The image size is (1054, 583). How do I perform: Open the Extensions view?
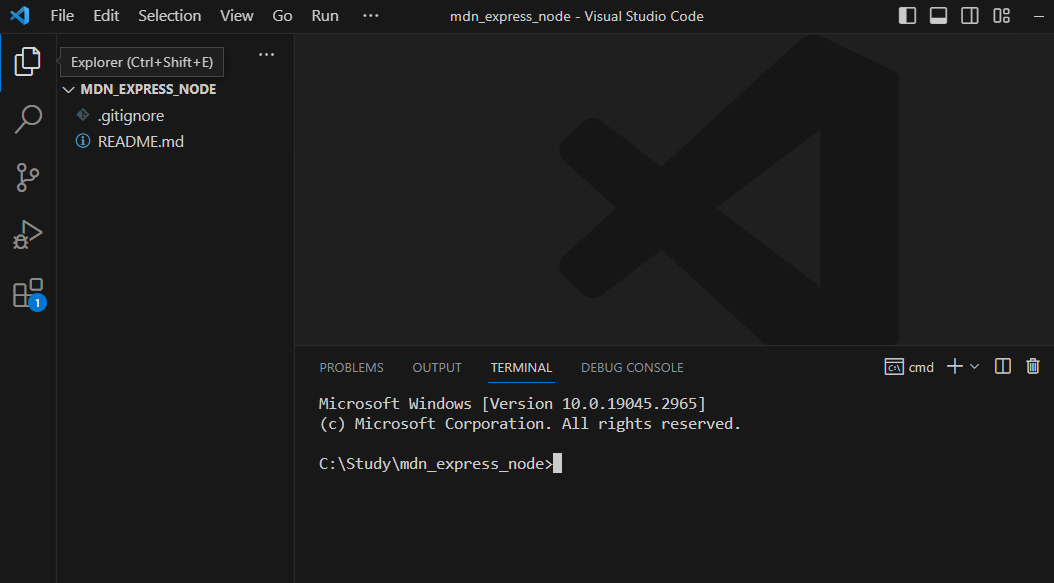[x=29, y=294]
